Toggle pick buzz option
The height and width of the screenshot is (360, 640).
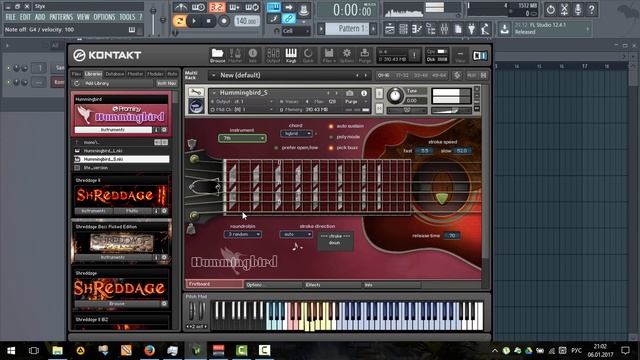click(x=331, y=148)
